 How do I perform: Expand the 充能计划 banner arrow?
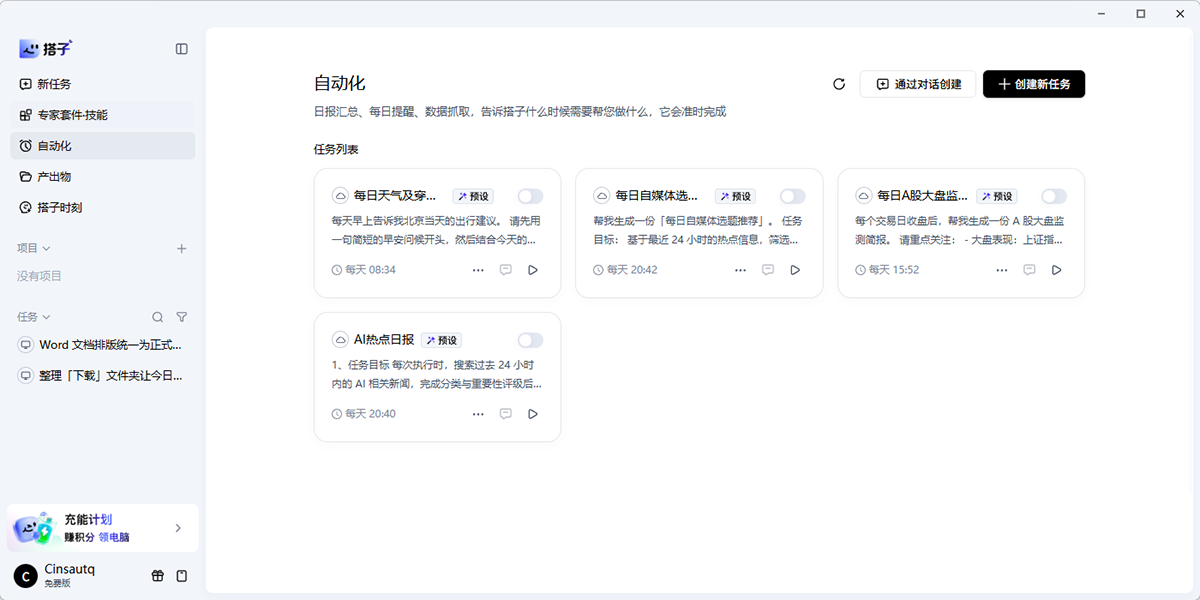178,528
